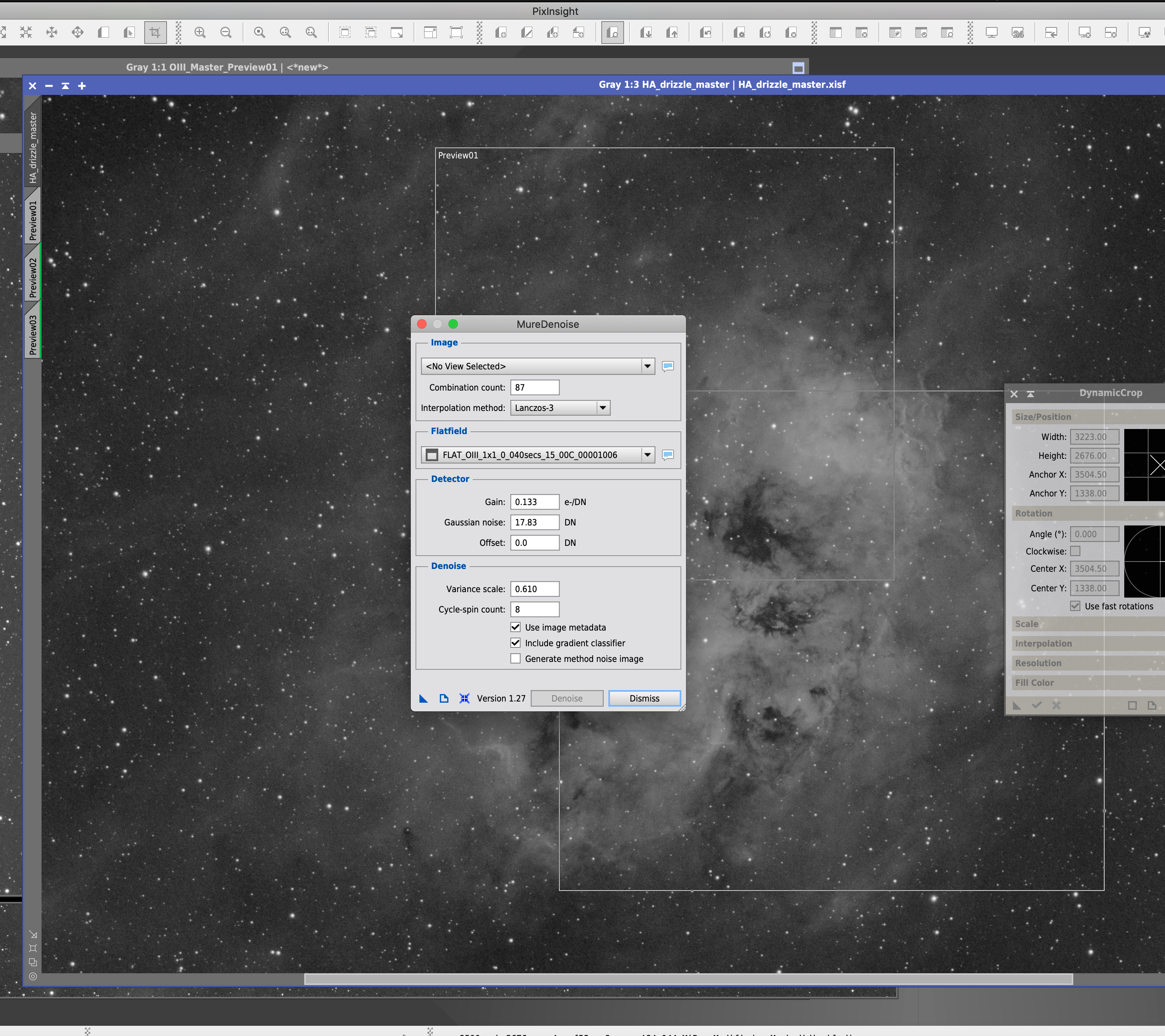The image size is (1165, 1036).
Task: Click the mask with magnifier icon
Action: point(947,33)
